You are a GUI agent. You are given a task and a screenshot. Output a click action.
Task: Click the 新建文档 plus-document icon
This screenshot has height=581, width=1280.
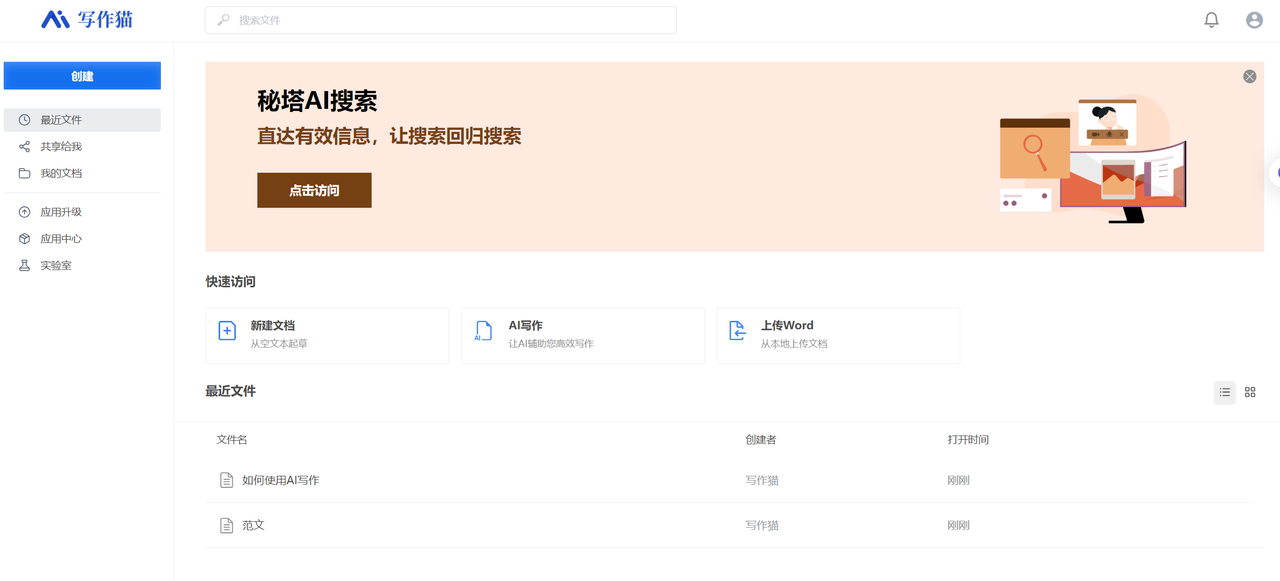[x=227, y=331]
